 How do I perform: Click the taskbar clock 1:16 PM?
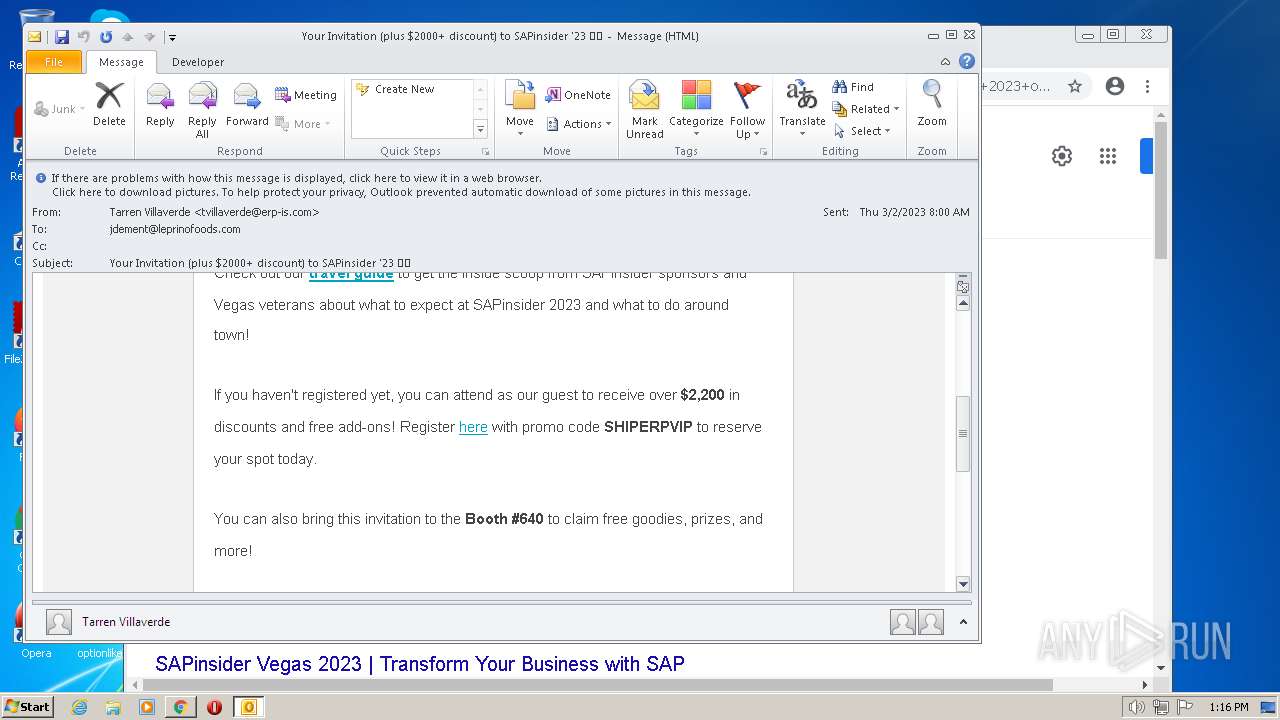[1228, 707]
